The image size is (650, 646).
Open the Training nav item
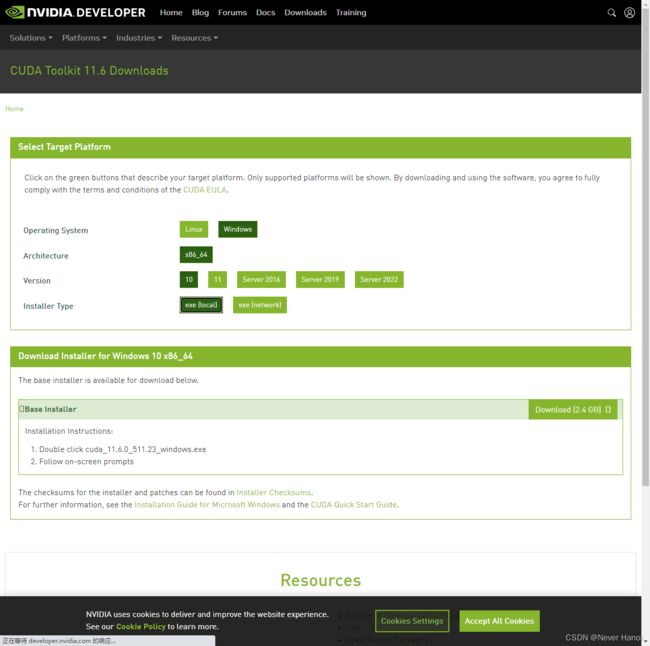[x=351, y=12]
